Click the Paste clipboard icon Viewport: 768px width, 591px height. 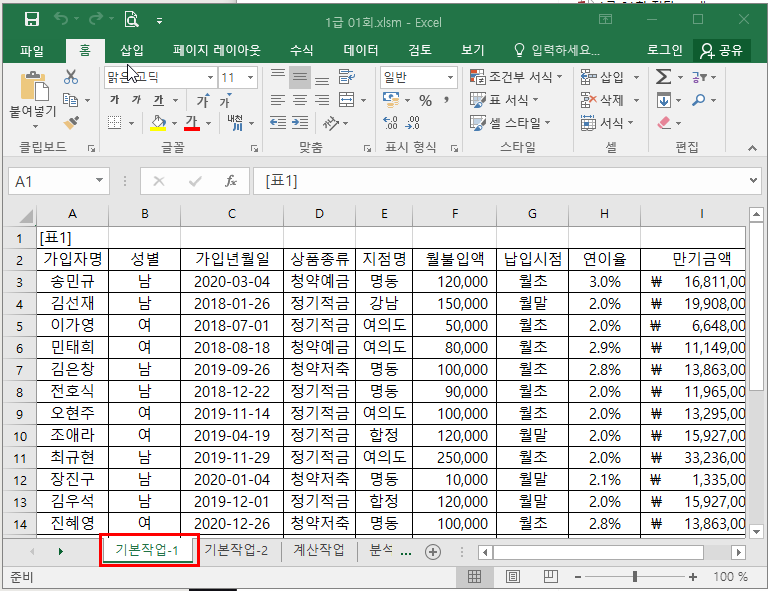pos(32,90)
